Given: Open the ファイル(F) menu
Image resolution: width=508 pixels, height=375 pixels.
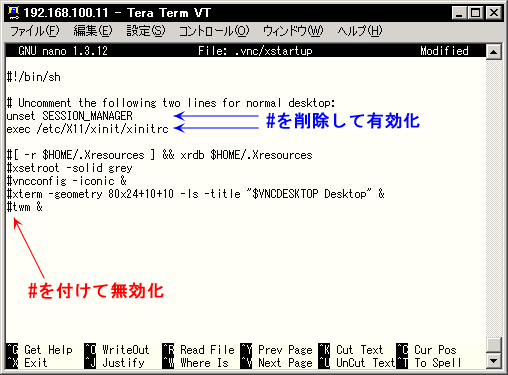Looking at the screenshot, I should 35,31.
